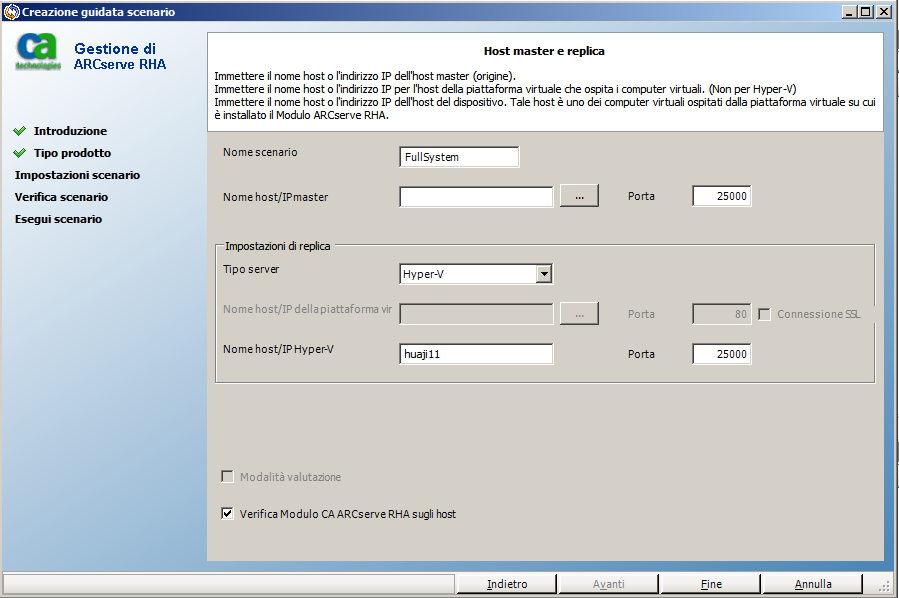
Task: Click the Nome host/IP master input field
Action: coord(476,197)
